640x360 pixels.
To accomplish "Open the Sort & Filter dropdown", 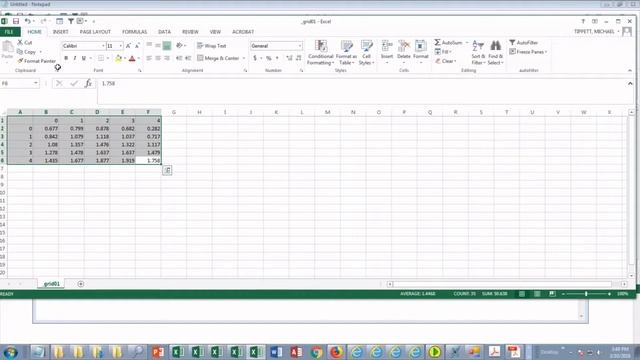I will [478, 52].
